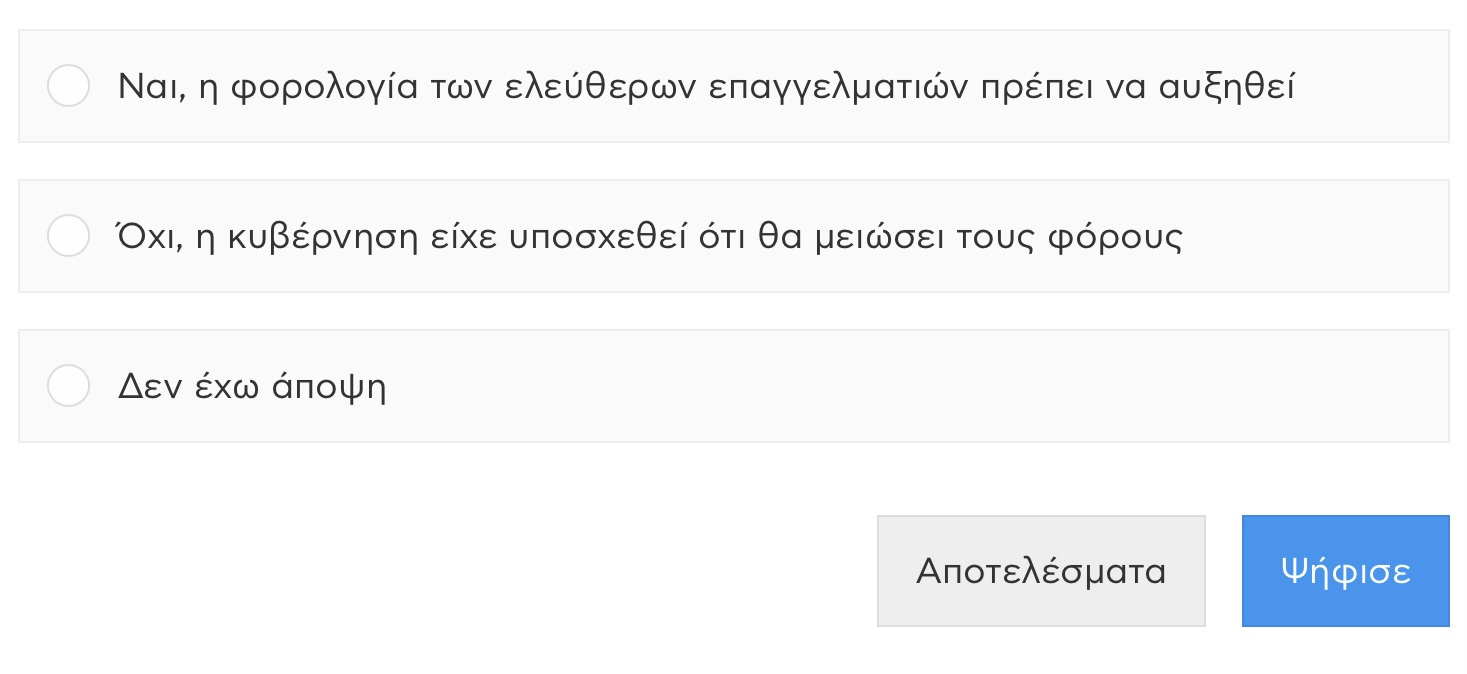The image size is (1467, 674).
Task: Click the 'Δεν έχω άποψη' label text
Action: click(x=252, y=387)
